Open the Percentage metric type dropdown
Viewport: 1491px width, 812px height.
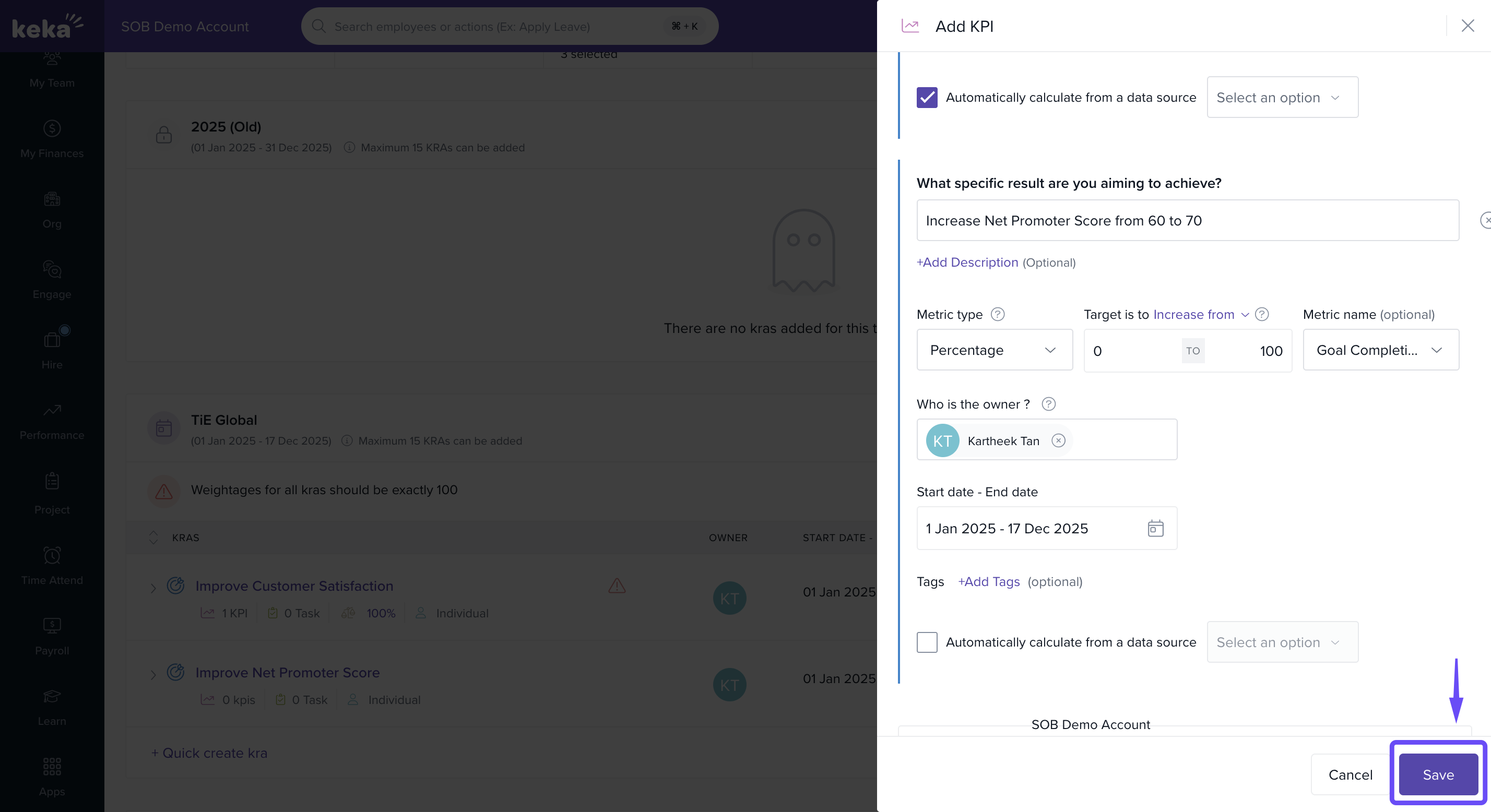click(994, 350)
